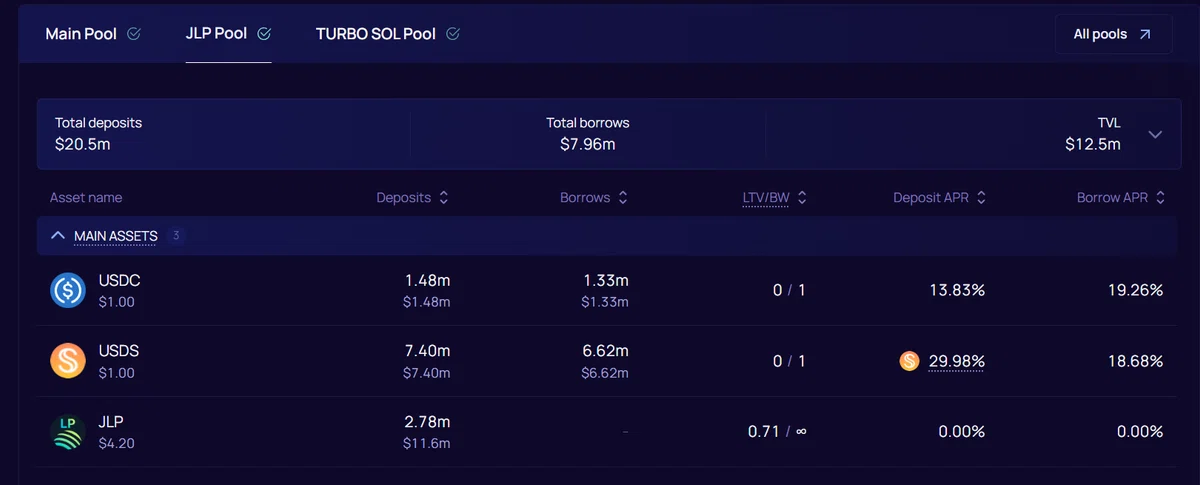
Task: Sort by Deposits column
Action: pyautogui.click(x=413, y=198)
